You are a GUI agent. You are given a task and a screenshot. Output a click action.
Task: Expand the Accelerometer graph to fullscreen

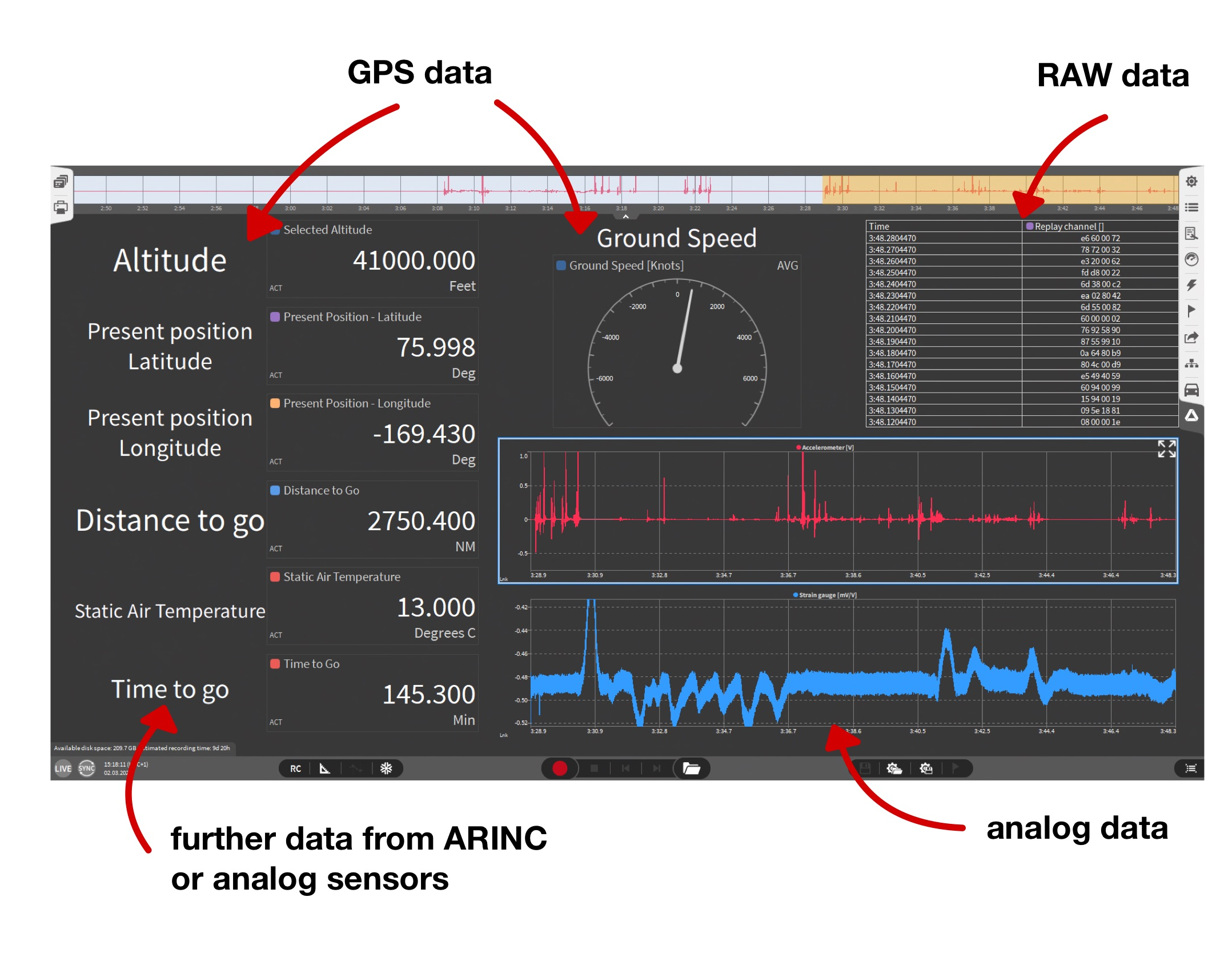(x=1166, y=449)
